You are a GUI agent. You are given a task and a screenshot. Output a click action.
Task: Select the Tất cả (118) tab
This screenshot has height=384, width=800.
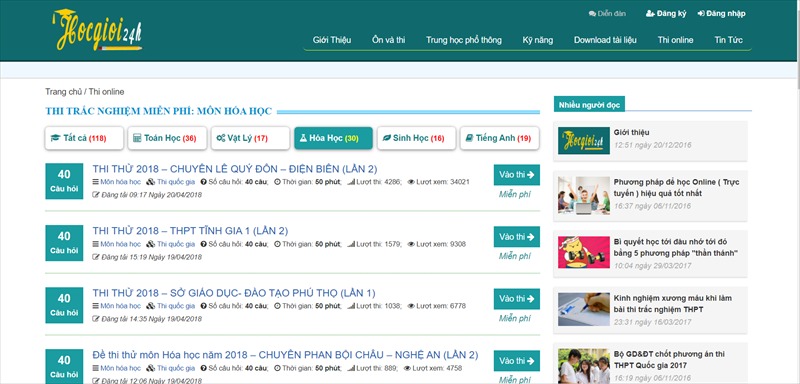84,138
